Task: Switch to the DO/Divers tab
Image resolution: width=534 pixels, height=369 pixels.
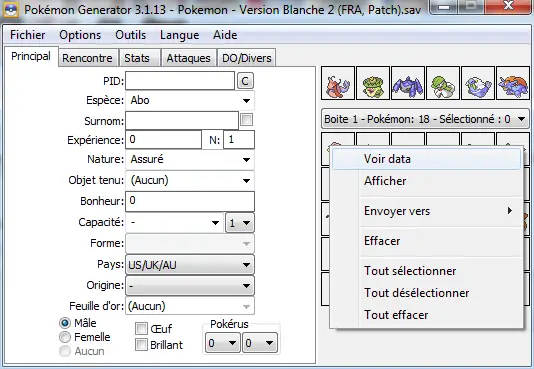Action: tap(247, 58)
